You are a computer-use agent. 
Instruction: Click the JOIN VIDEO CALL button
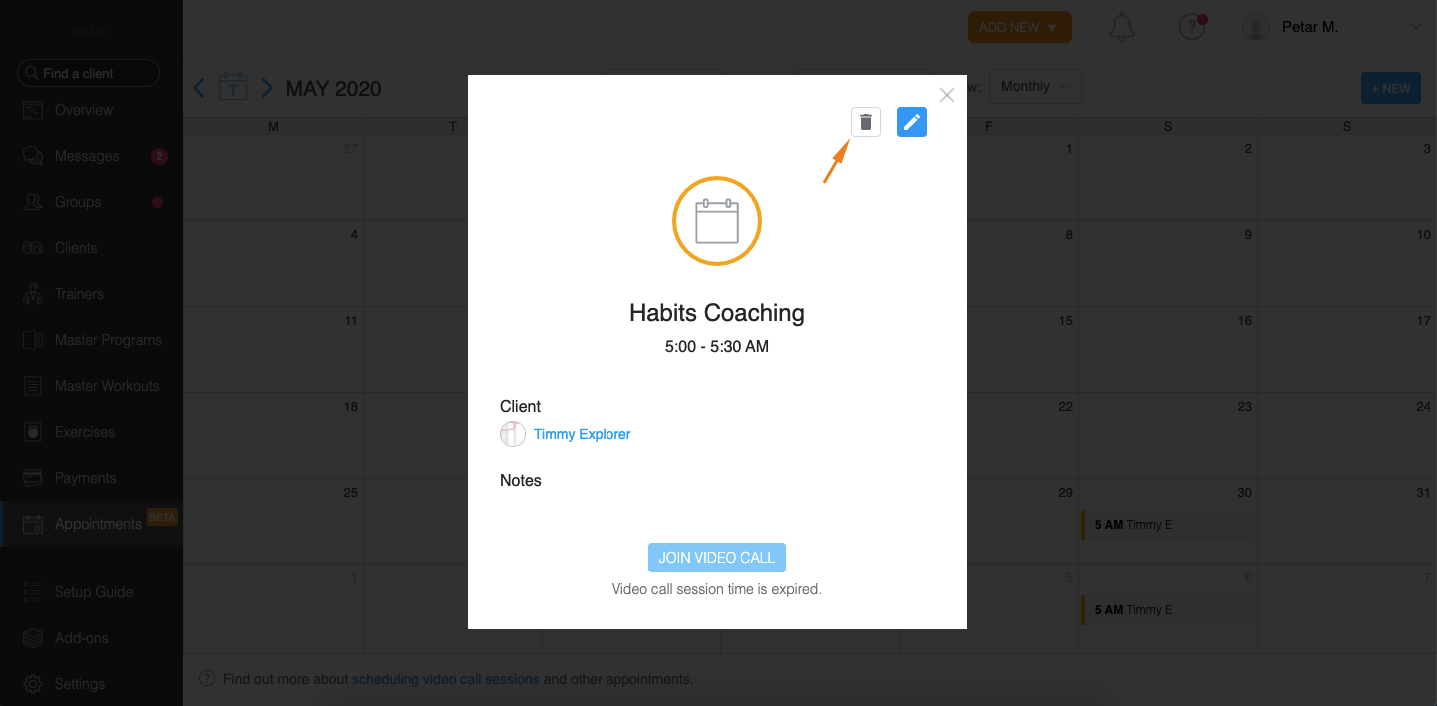717,557
